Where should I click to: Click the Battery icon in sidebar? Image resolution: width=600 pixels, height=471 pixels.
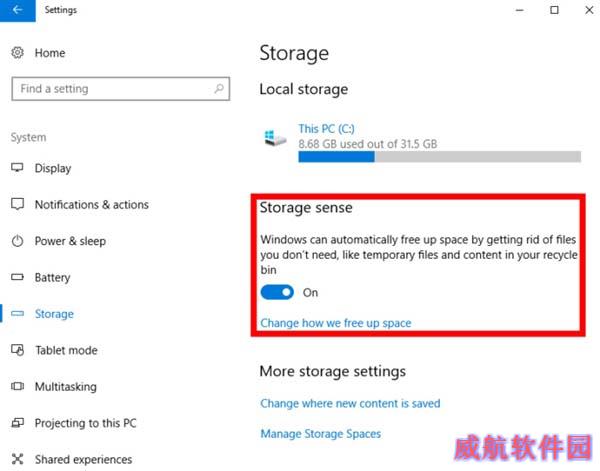pos(17,277)
